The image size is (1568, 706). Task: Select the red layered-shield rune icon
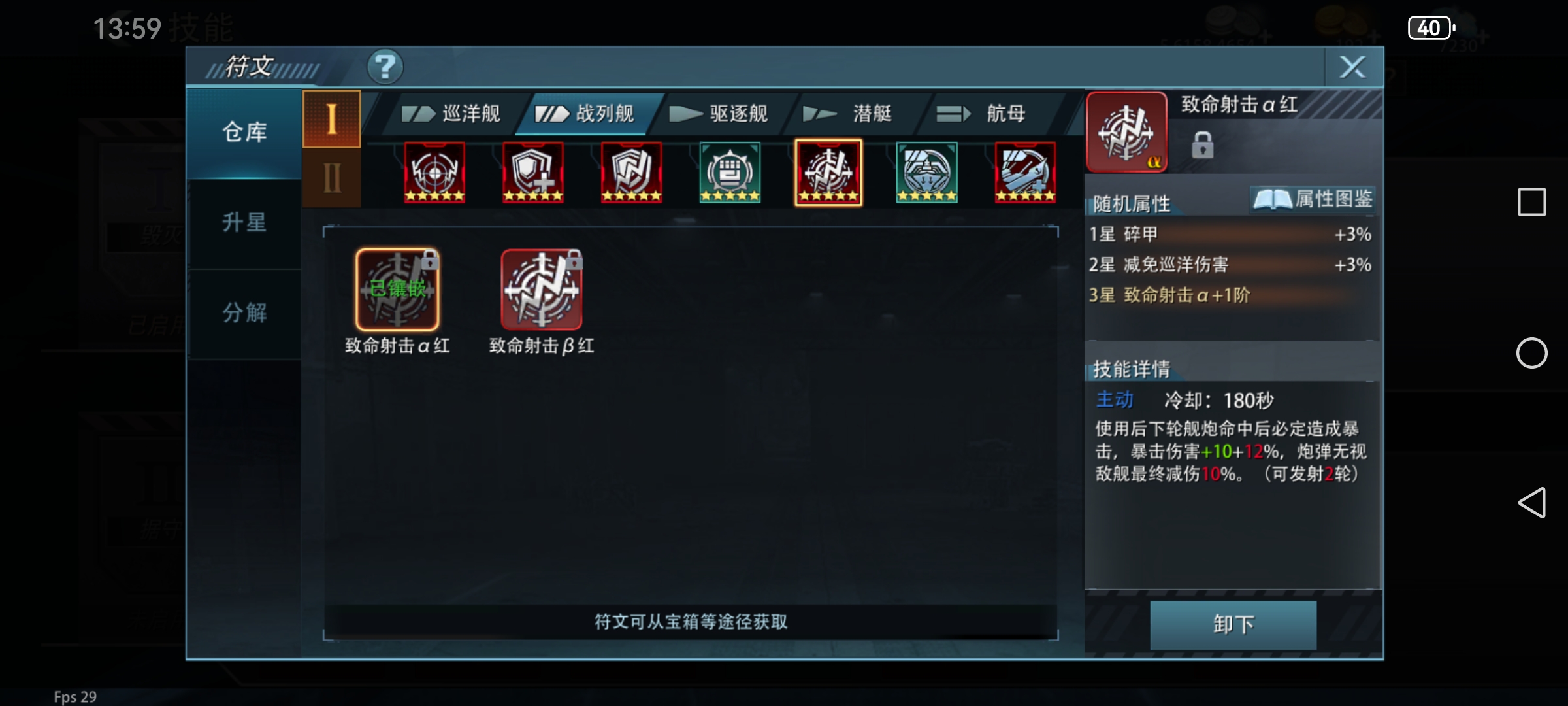[631, 172]
